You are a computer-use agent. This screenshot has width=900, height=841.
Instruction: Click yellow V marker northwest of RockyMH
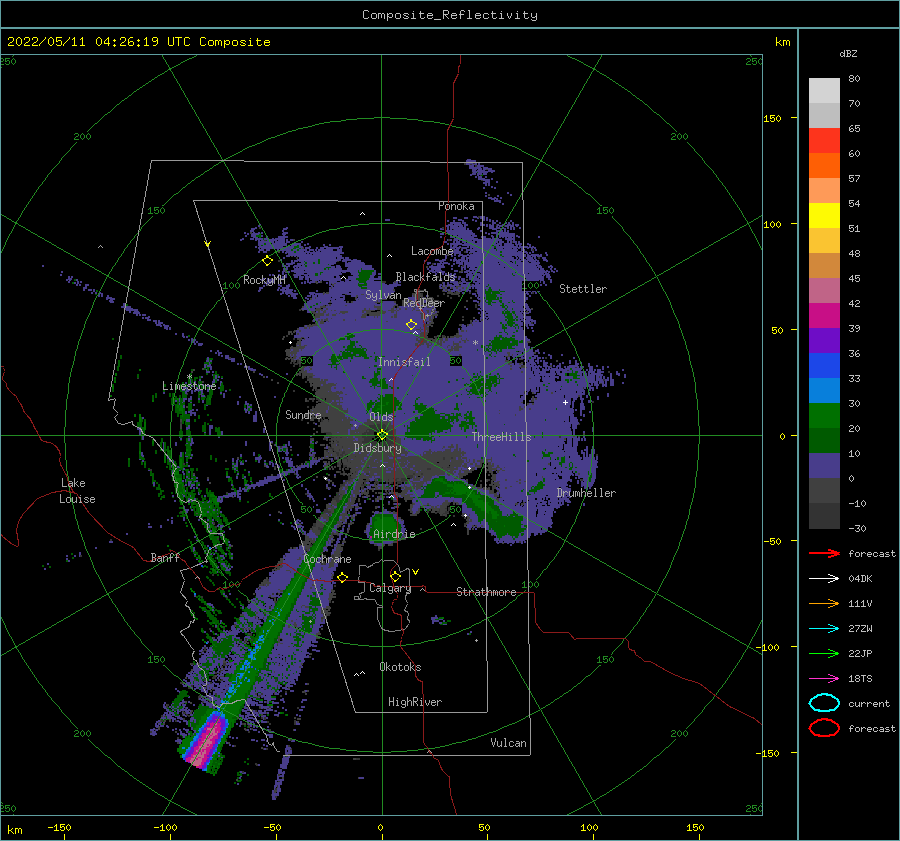tap(208, 244)
